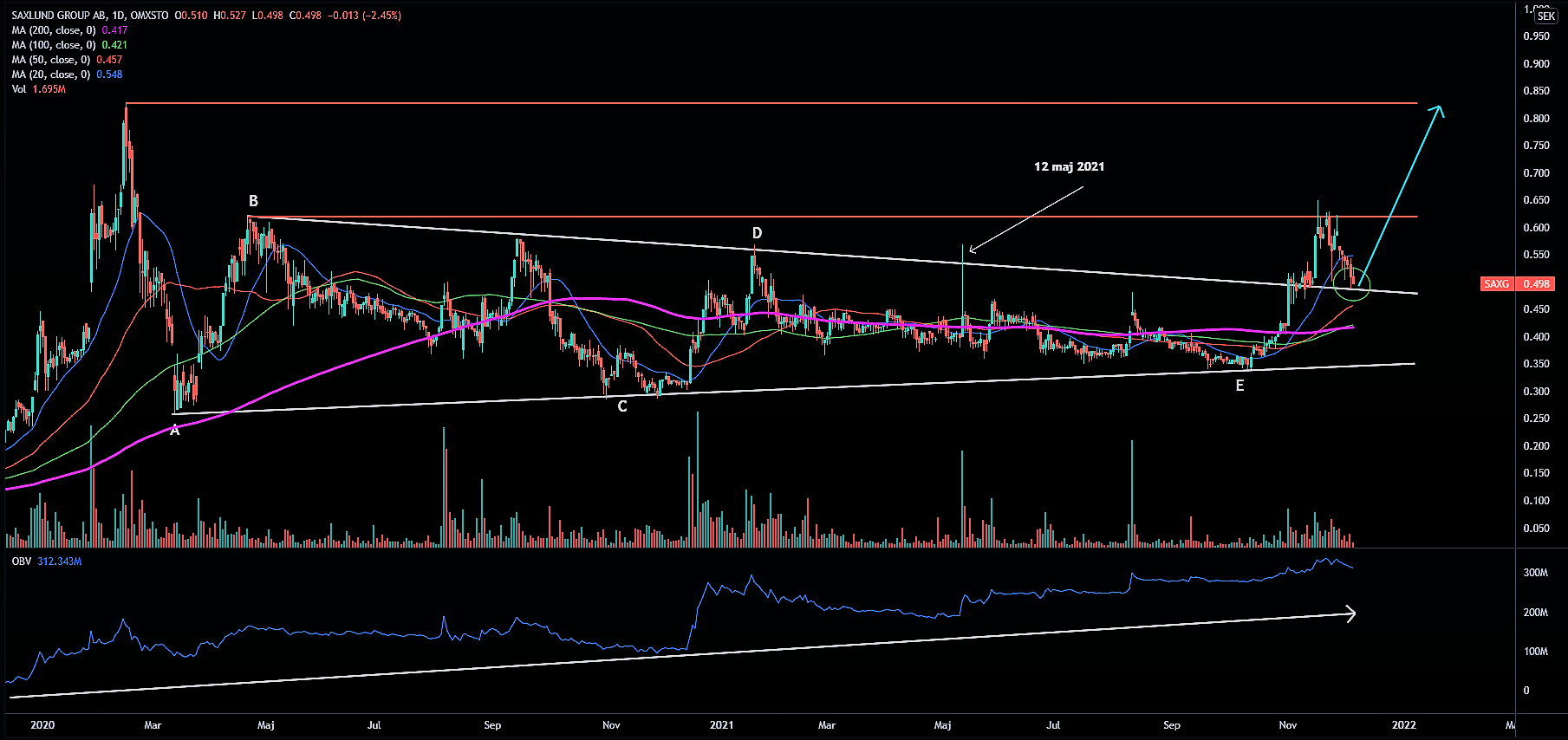1568x740 pixels.
Task: Select the MA 20 indicator legend
Action: point(51,75)
